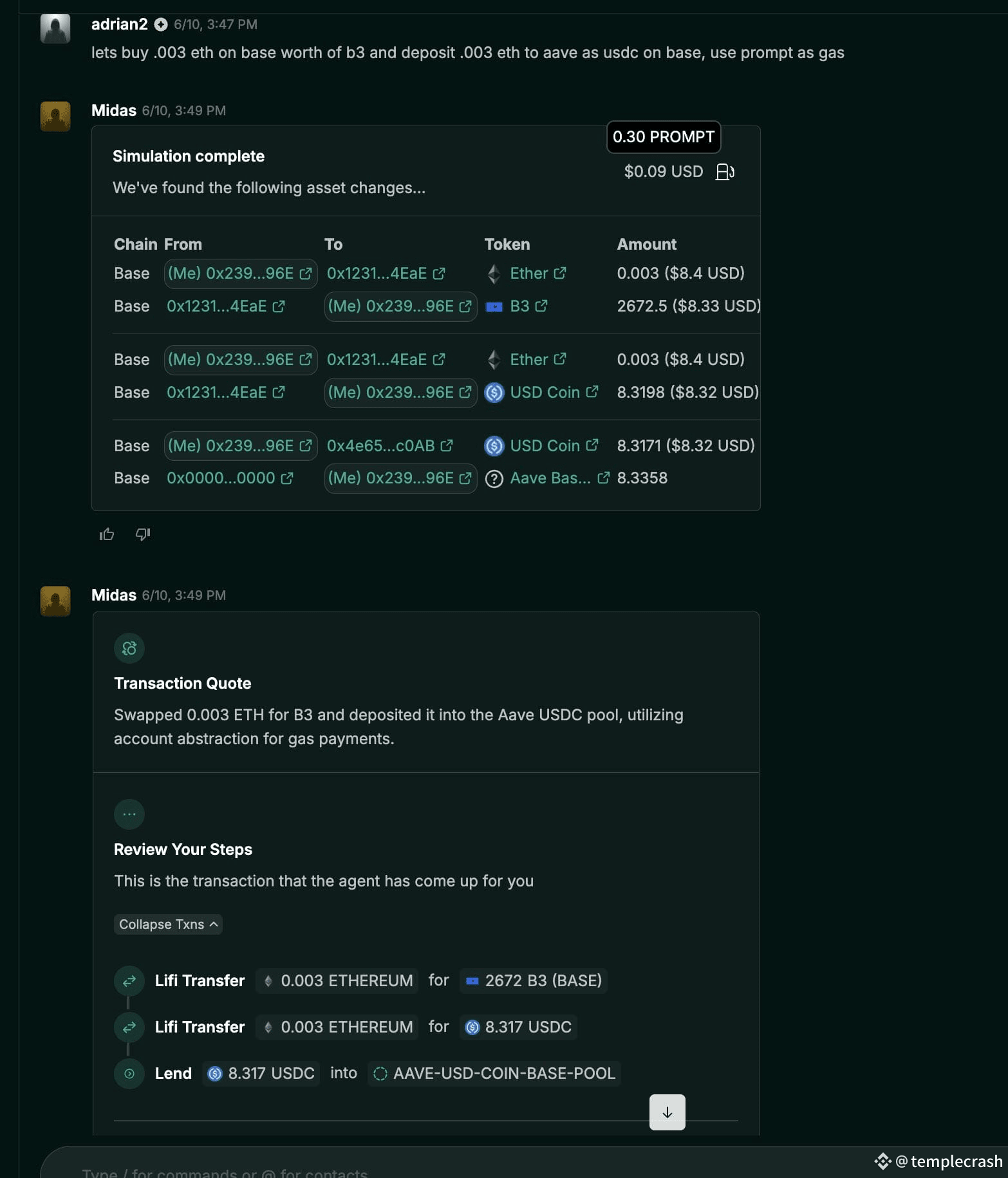This screenshot has height=1178, width=1008.
Task: Collapse the Txns list
Action: (x=168, y=924)
